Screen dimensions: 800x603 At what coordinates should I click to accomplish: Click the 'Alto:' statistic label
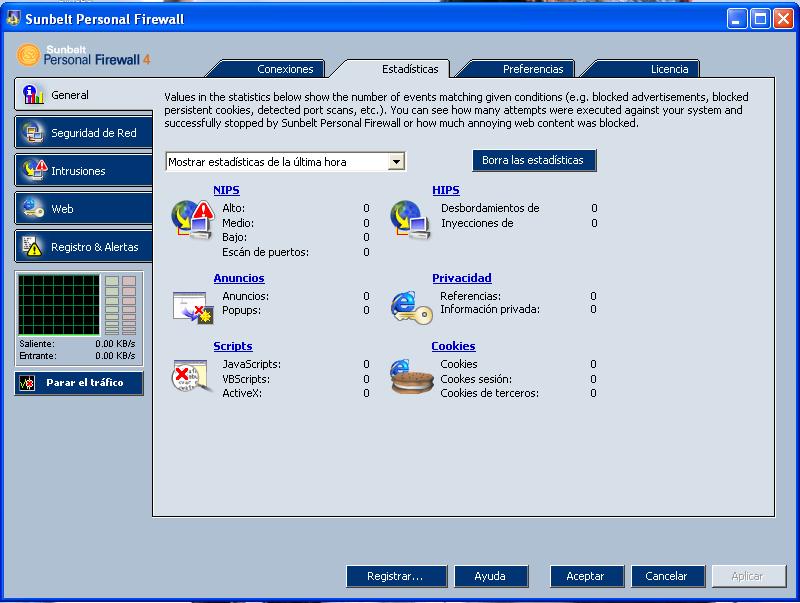click(234, 208)
